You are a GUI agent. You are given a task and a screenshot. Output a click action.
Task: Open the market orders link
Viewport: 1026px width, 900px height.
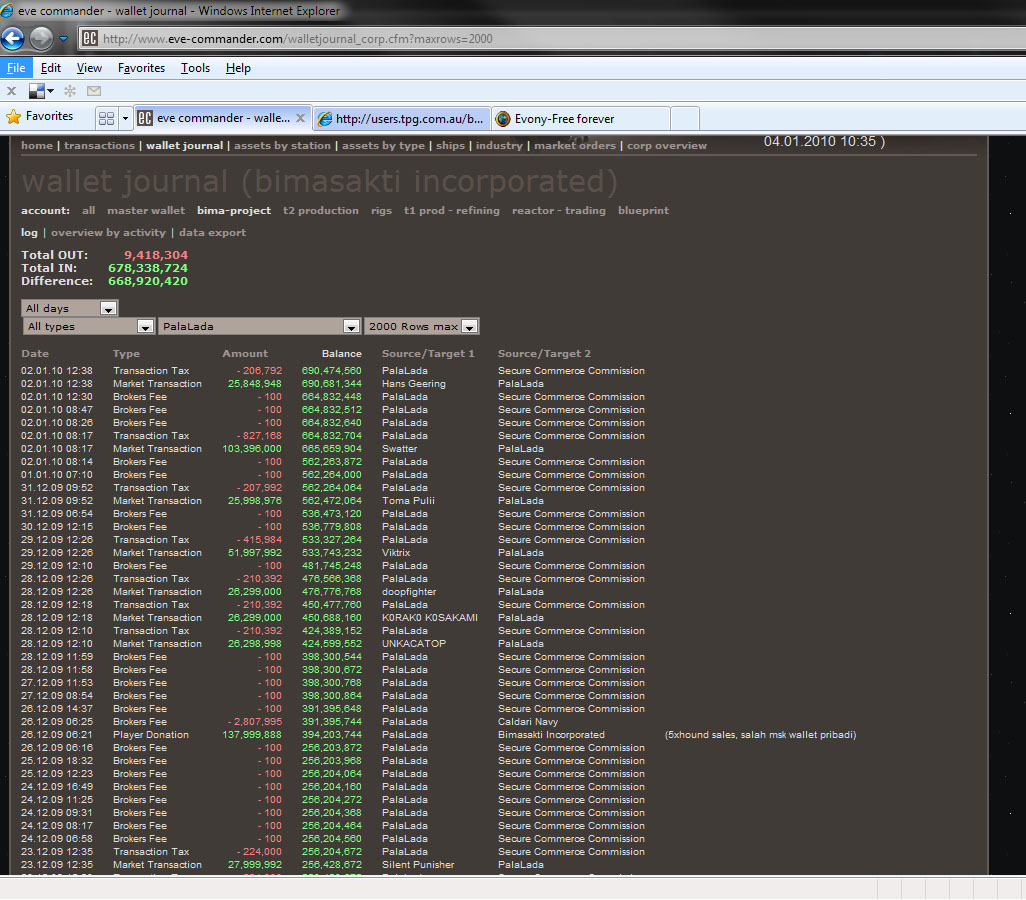[x=575, y=145]
